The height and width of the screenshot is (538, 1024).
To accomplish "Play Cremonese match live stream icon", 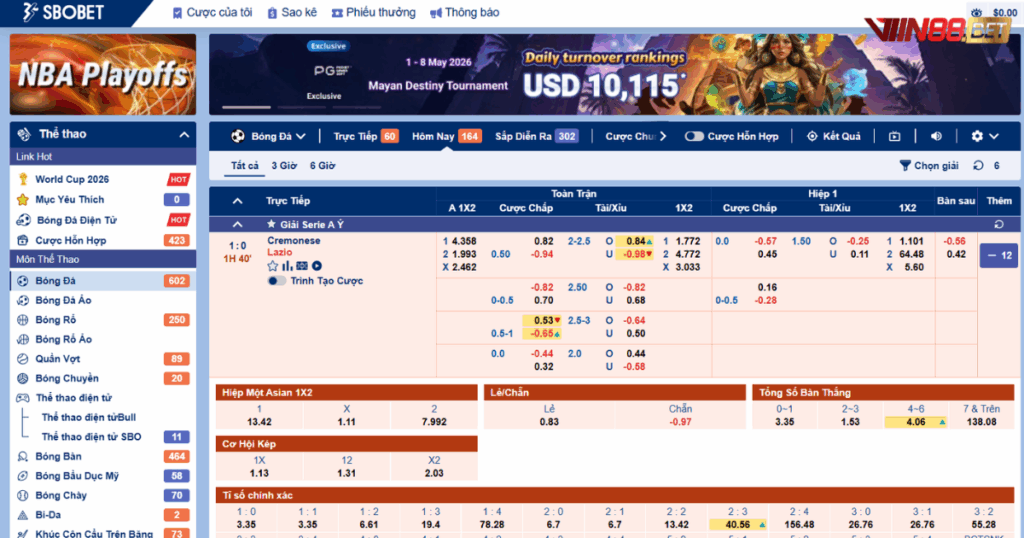I will point(317,266).
